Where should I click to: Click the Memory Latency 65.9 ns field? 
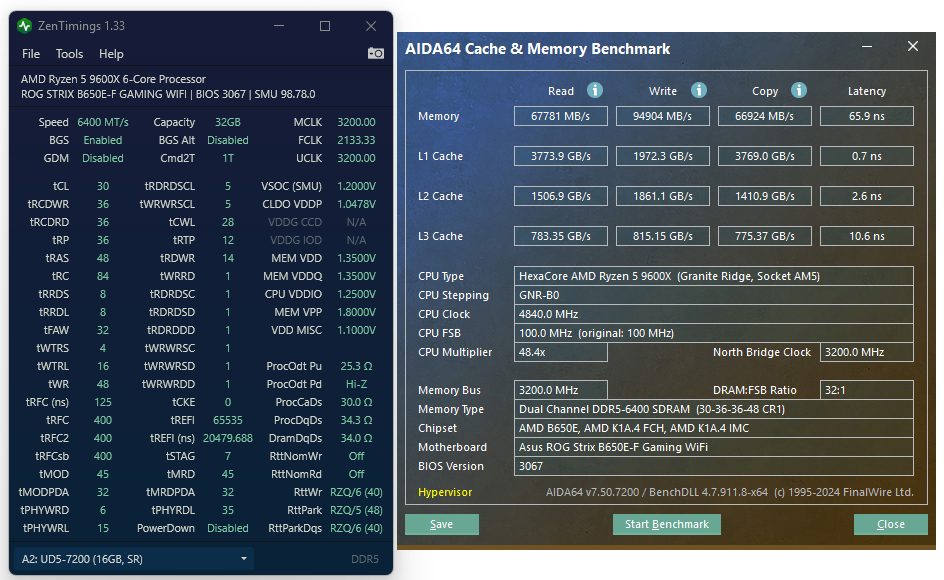coord(867,116)
